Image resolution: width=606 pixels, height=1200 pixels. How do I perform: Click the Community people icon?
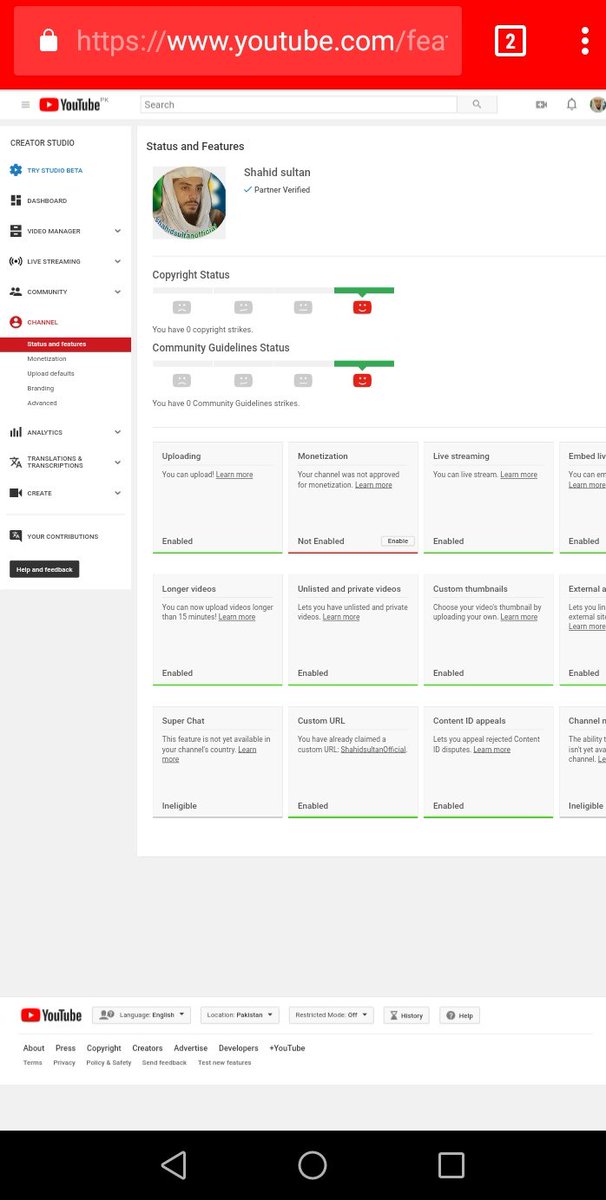click(16, 292)
